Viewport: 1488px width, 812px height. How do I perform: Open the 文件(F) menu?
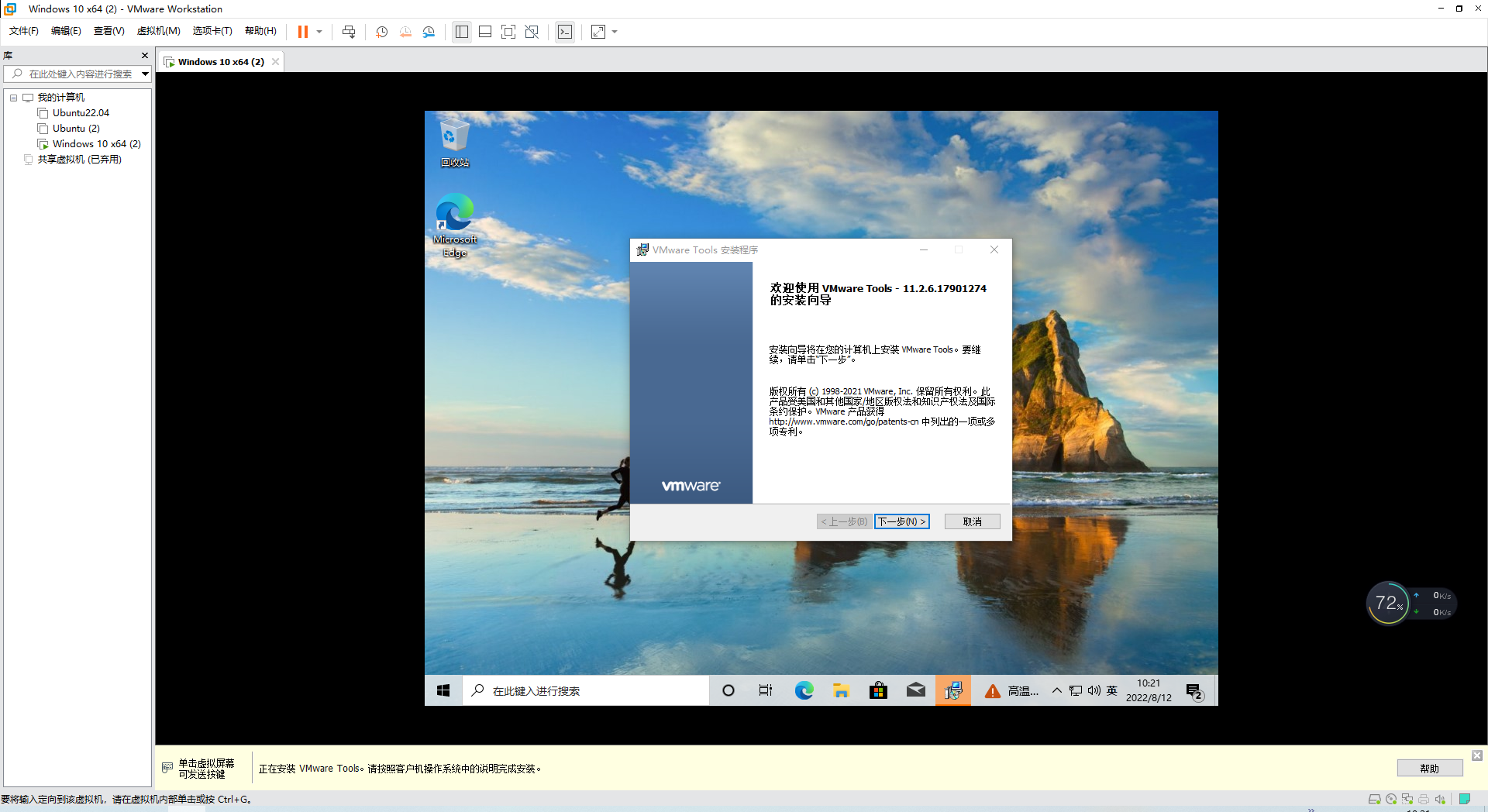(x=24, y=31)
